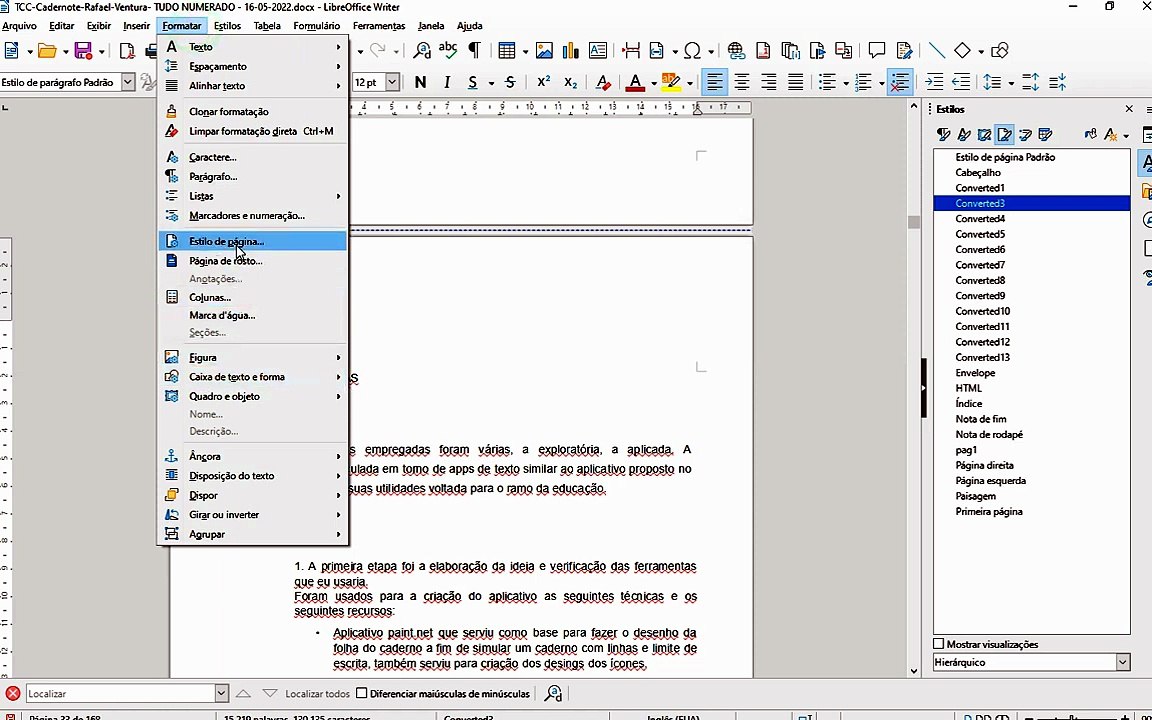Screen dimensions: 1152x720
Task: Insert a table using the table icon
Action: click(x=506, y=50)
